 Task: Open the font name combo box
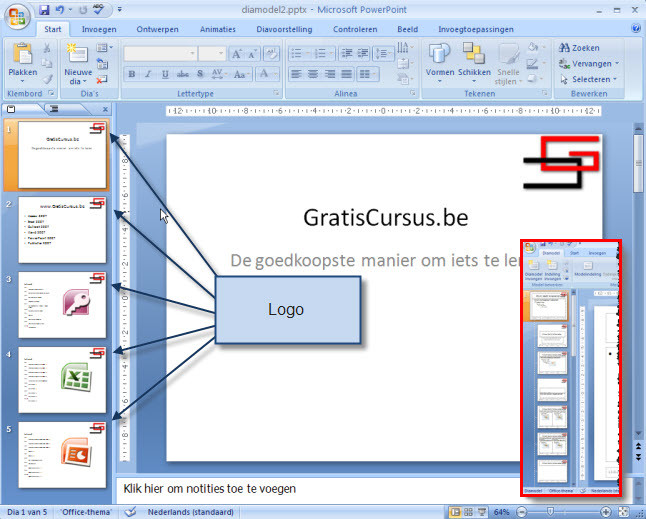click(x=160, y=54)
